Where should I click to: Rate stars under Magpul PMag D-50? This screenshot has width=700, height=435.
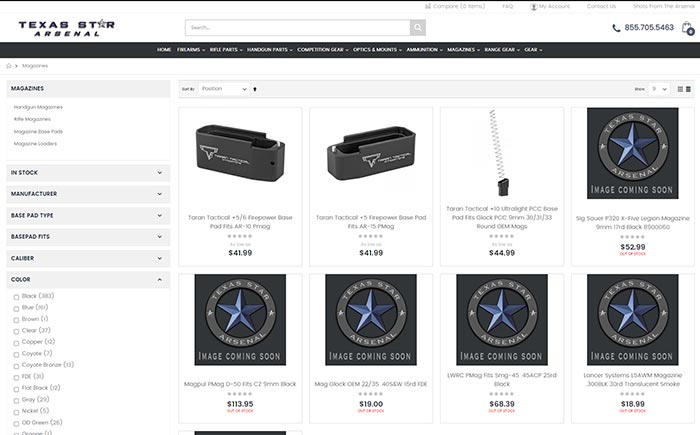pos(240,394)
